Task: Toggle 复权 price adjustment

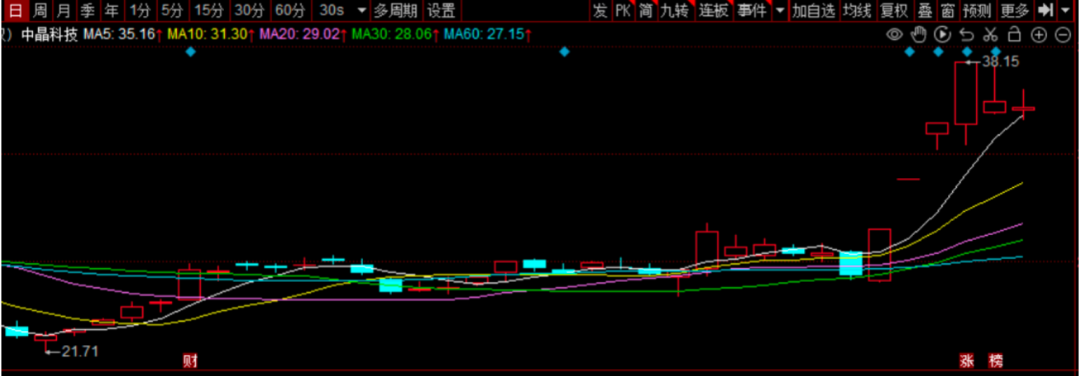Action: pyautogui.click(x=893, y=10)
